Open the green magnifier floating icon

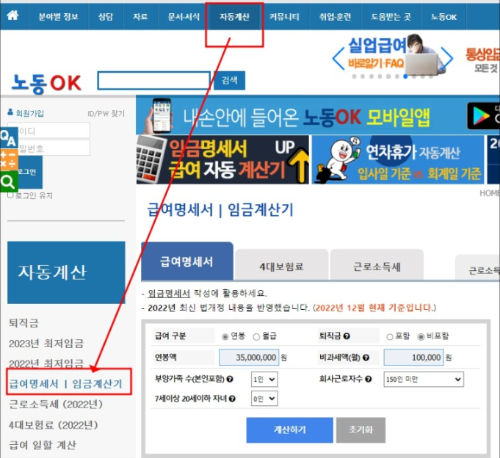pyautogui.click(x=9, y=182)
